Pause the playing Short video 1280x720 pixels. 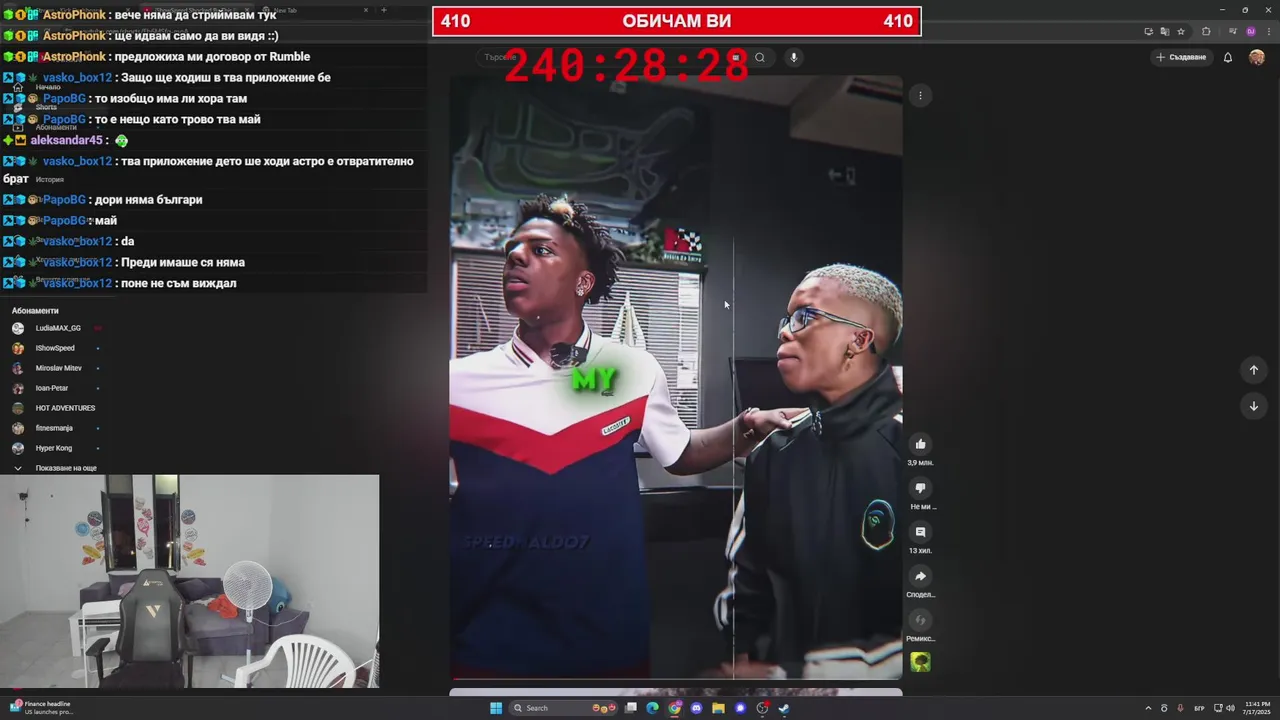(x=676, y=378)
